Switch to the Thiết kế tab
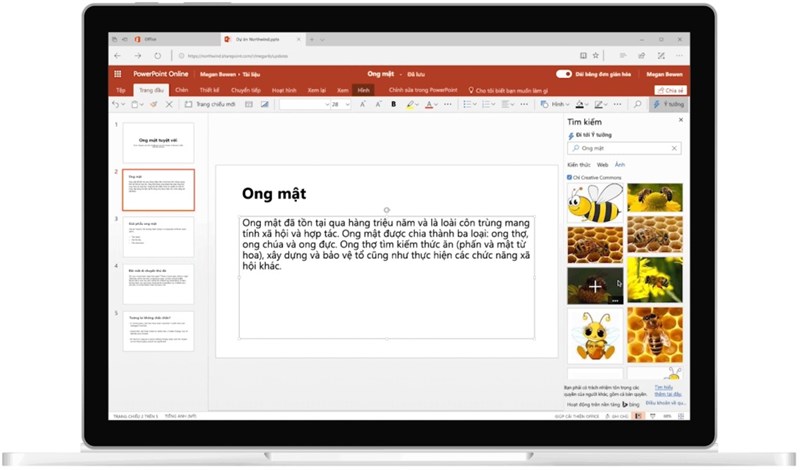The height and width of the screenshot is (470, 800). pyautogui.click(x=210, y=90)
